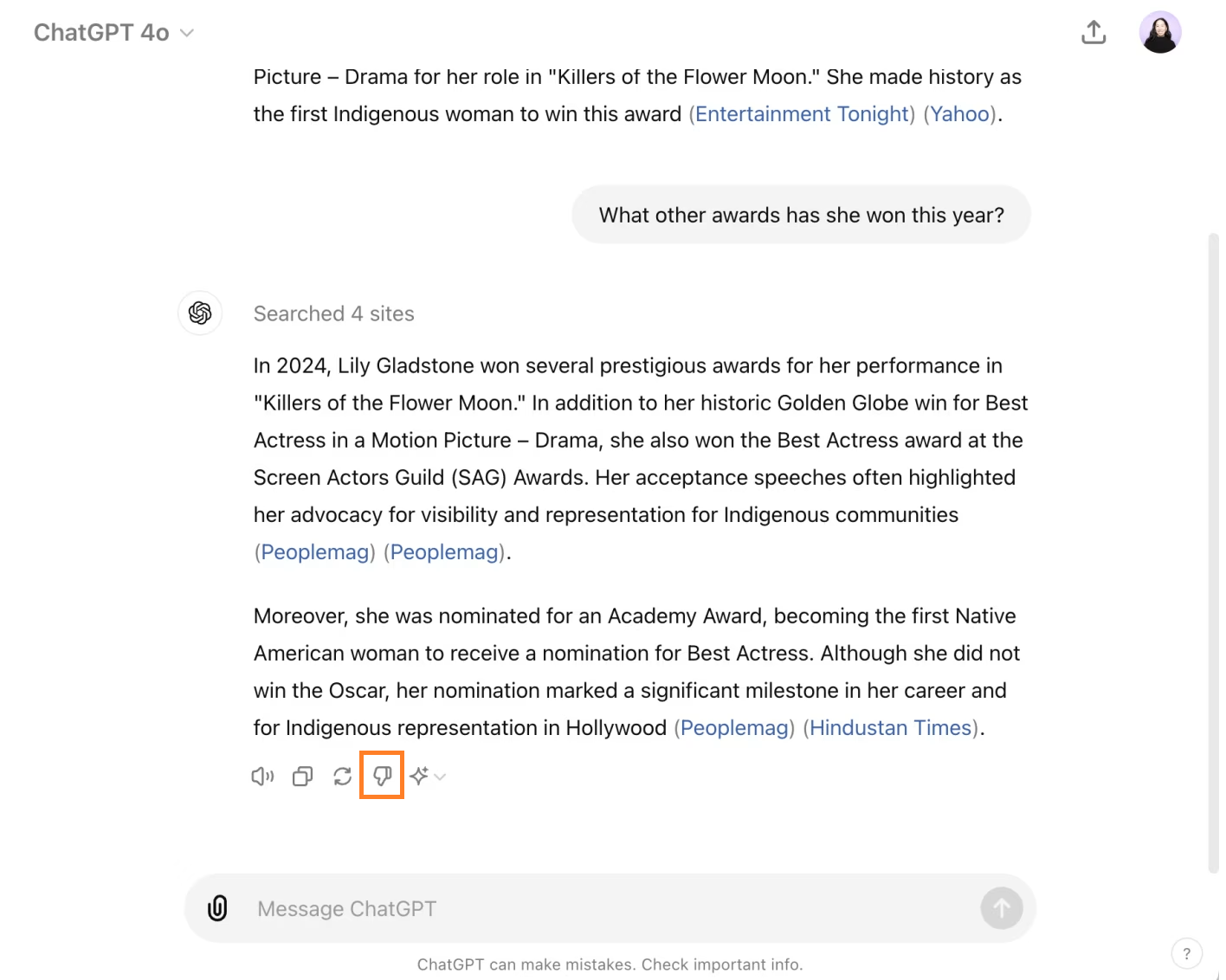
Task: Click the vertical scrollbar on the right
Action: 1212,554
